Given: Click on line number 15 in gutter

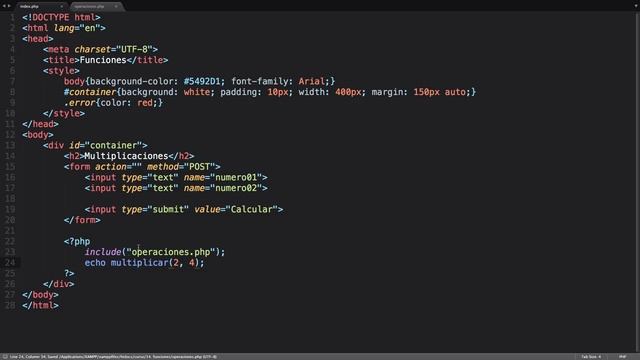Looking at the screenshot, I should point(10,167).
